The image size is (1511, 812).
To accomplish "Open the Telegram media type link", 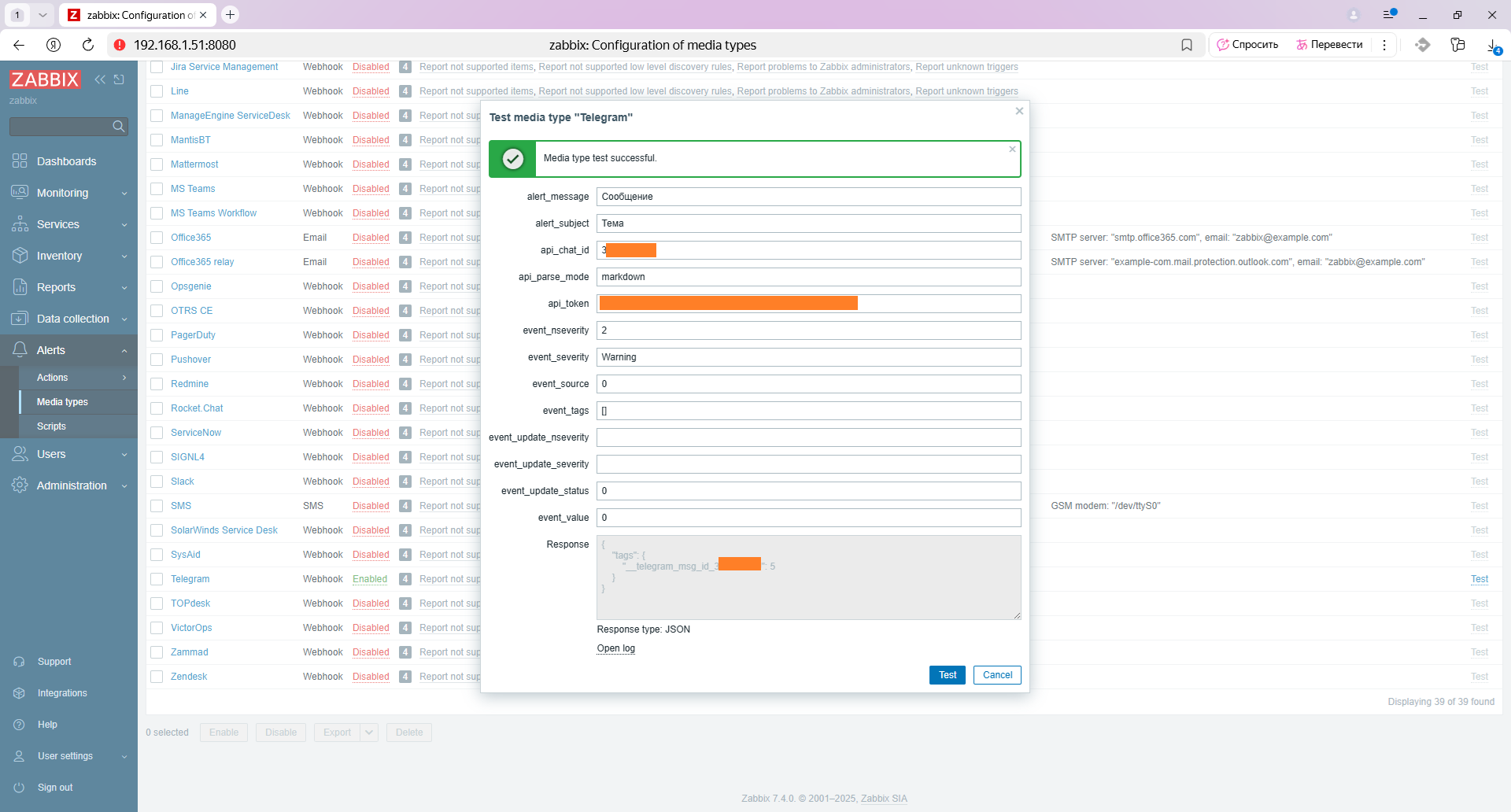I will click(190, 579).
